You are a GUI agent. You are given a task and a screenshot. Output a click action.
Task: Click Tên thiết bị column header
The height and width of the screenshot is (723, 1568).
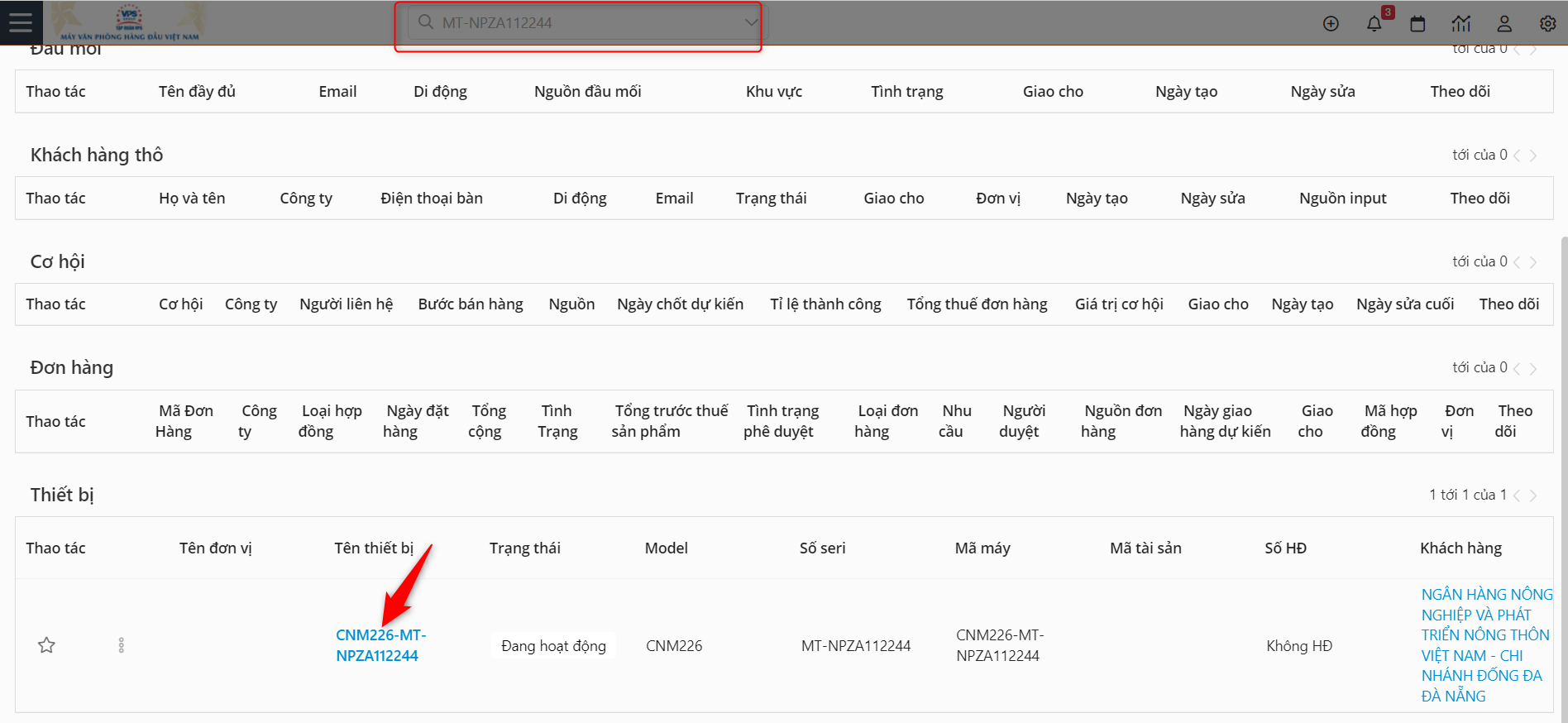coord(374,548)
